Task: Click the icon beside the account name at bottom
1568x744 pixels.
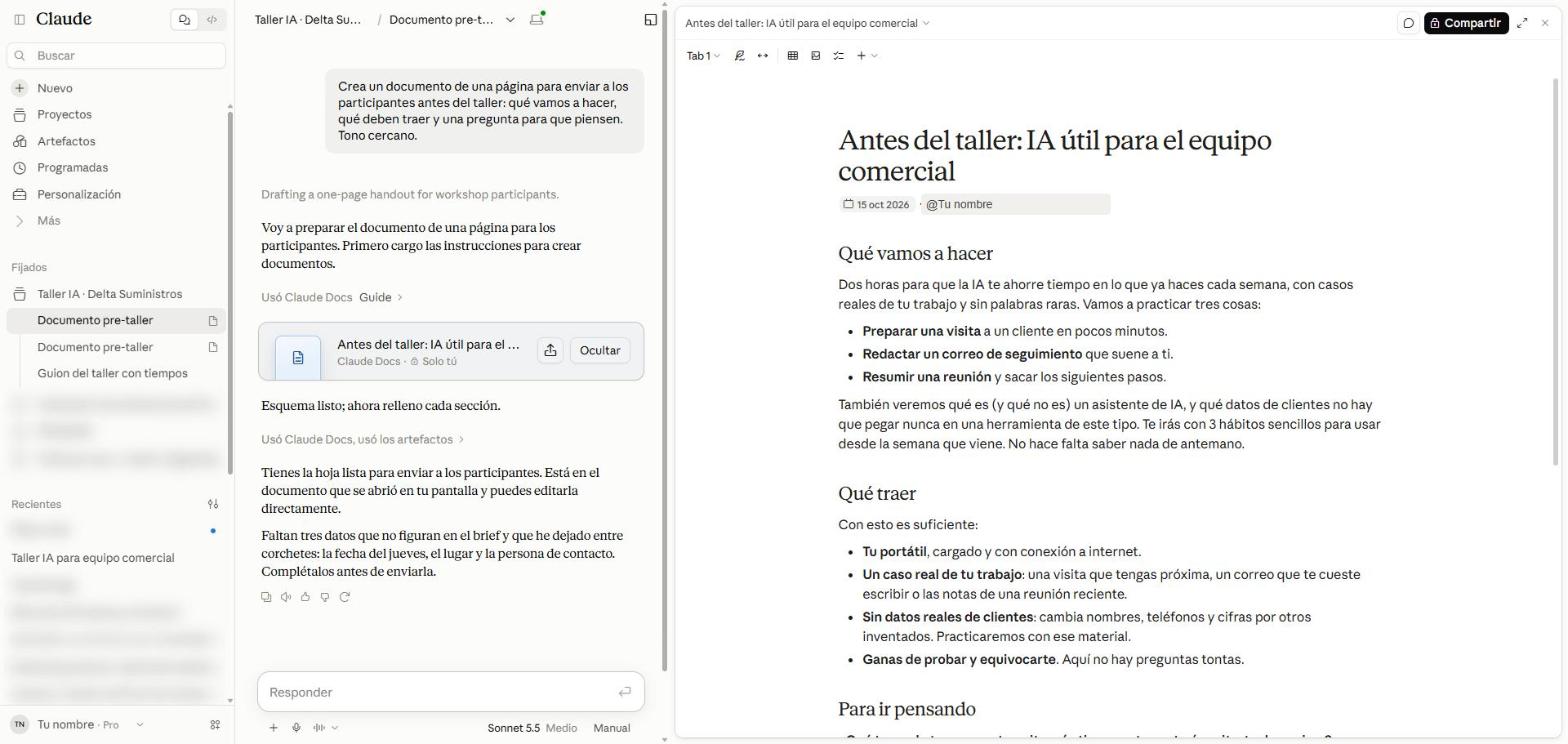Action: [215, 725]
